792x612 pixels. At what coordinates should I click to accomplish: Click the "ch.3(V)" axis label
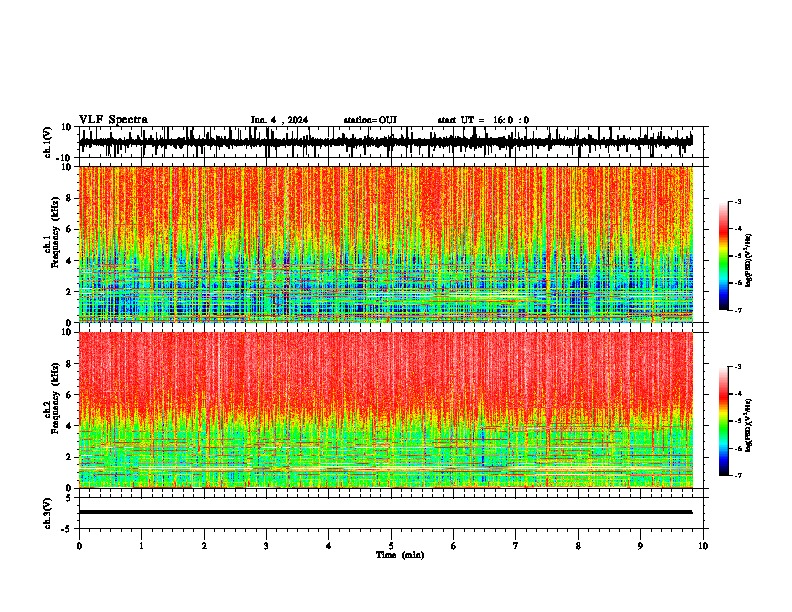pyautogui.click(x=48, y=513)
